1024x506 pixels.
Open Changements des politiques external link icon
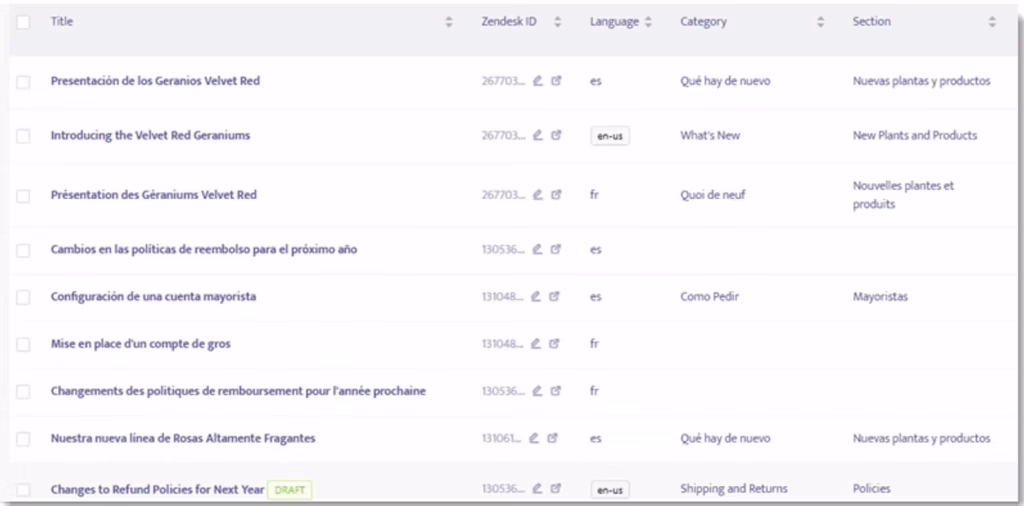coord(556,391)
